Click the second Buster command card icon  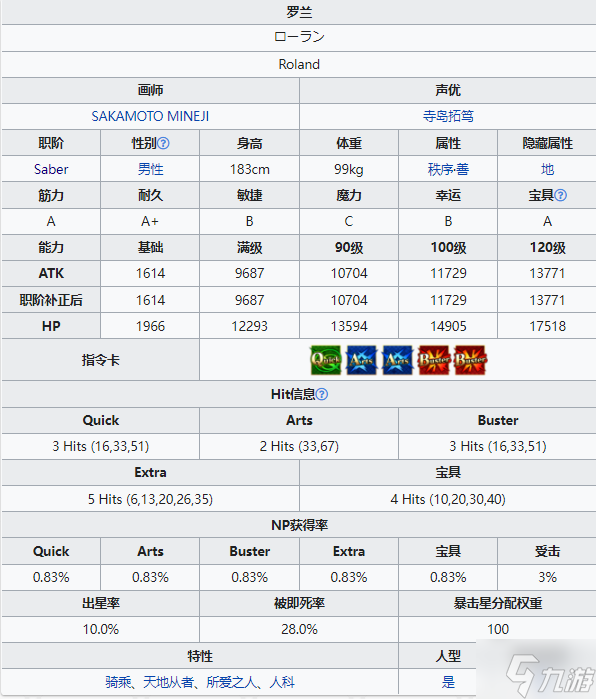click(470, 360)
